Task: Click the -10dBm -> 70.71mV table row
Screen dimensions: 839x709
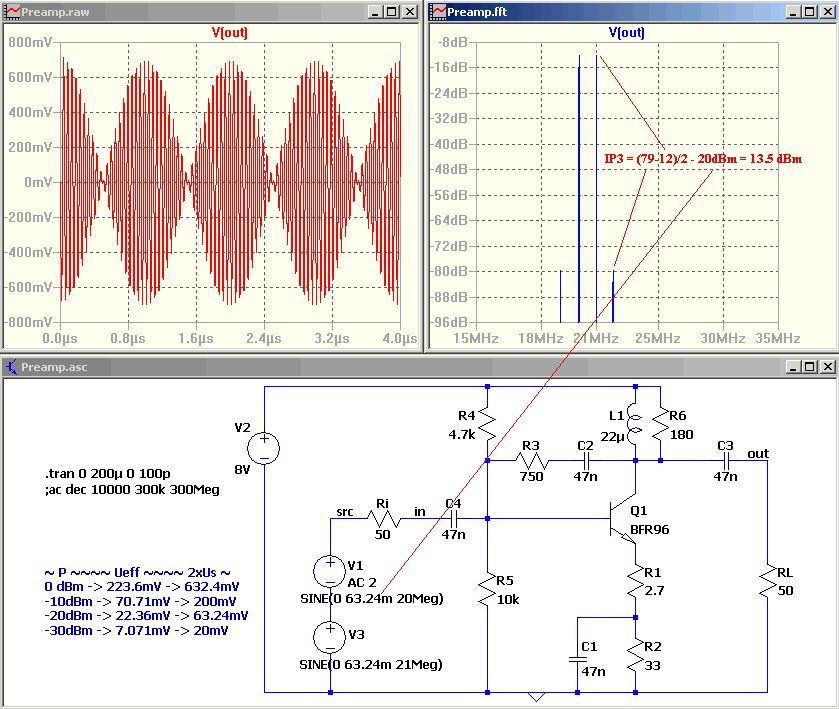Action: click(140, 601)
